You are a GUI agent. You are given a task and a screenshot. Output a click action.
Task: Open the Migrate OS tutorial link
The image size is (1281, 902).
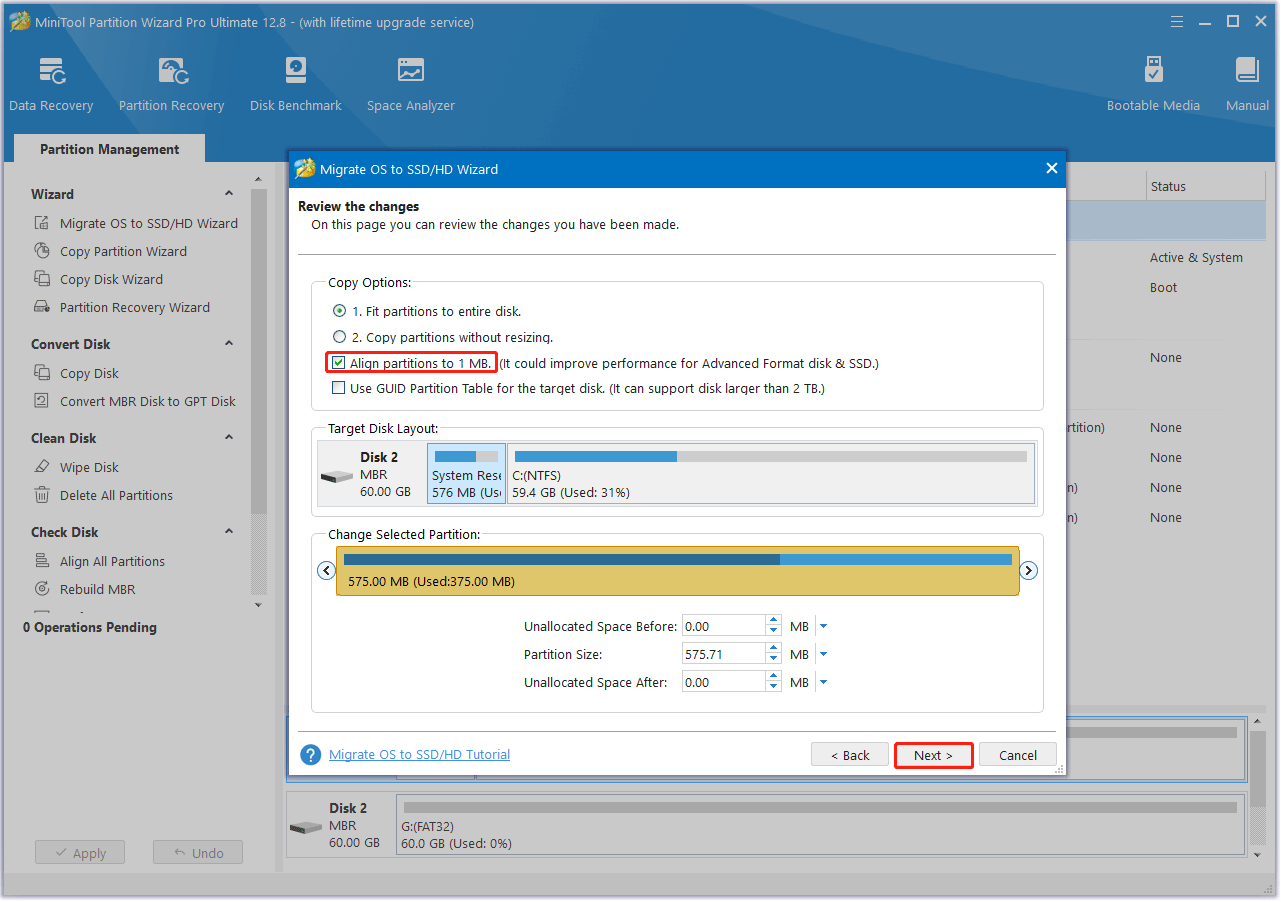coord(419,754)
